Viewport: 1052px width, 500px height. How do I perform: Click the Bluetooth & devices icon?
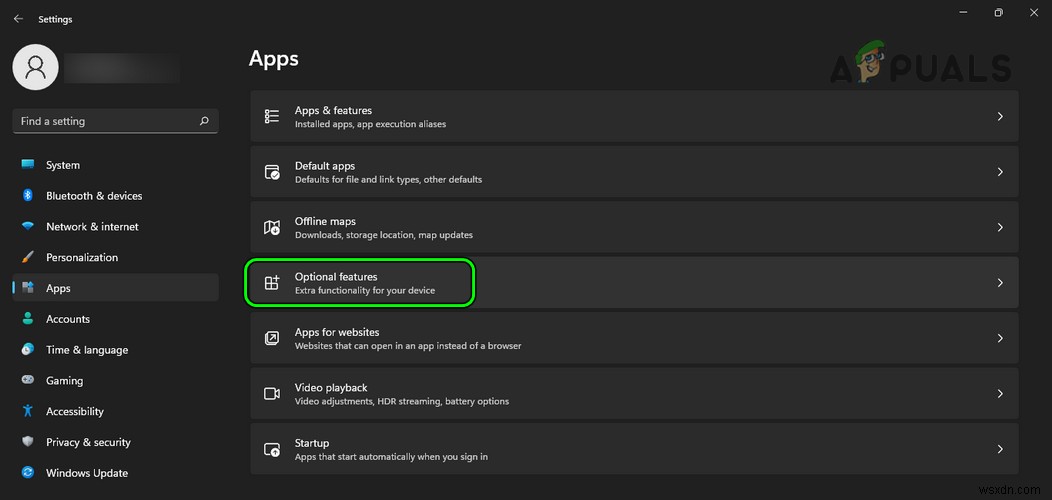click(x=28, y=196)
